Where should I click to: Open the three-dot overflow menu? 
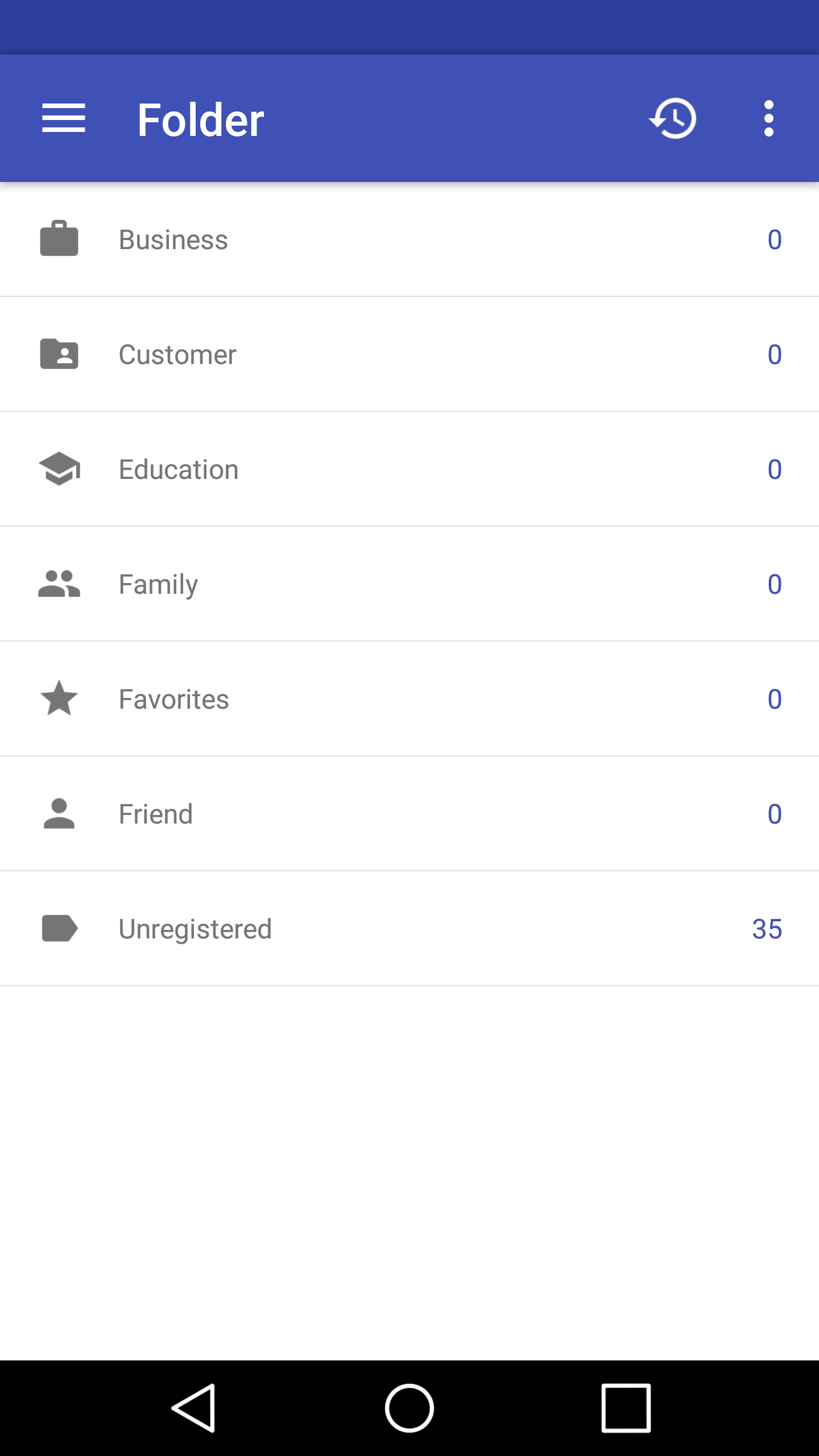click(x=768, y=119)
